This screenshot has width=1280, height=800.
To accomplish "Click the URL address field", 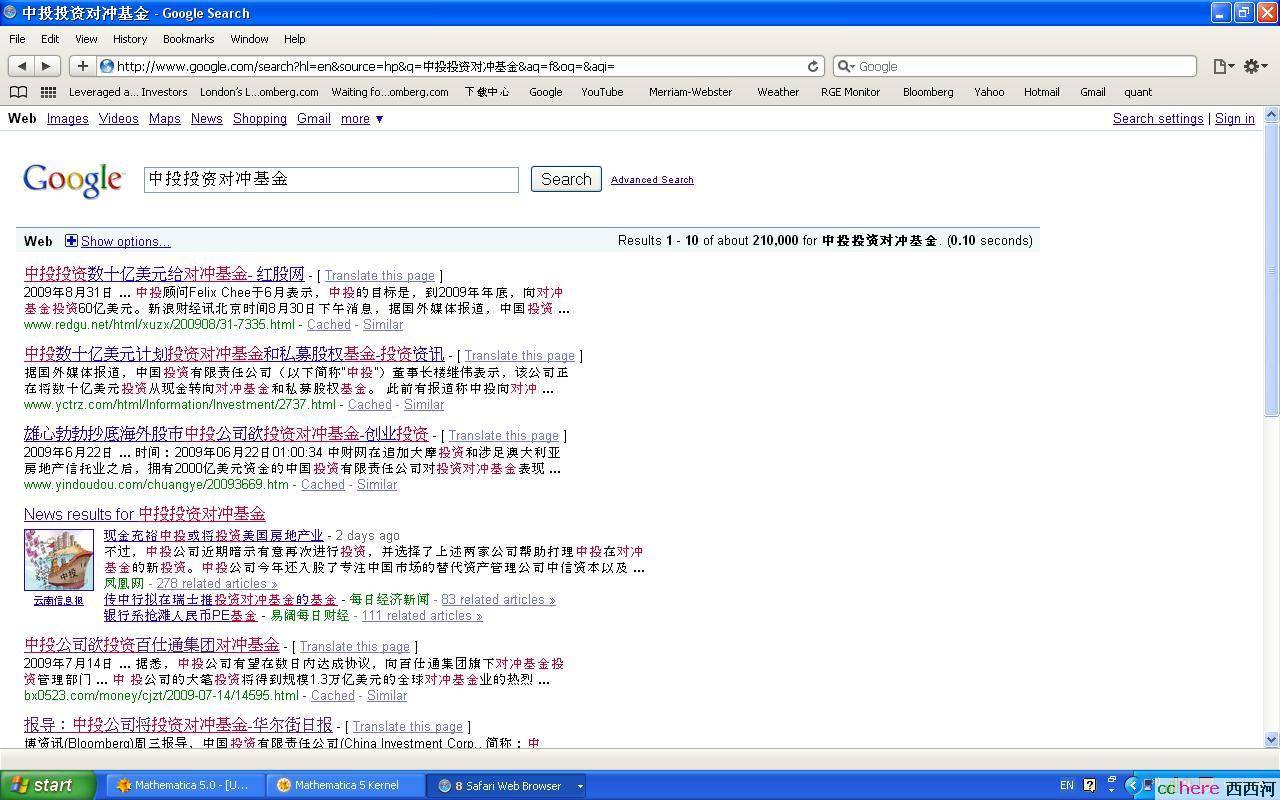I will tap(460, 66).
